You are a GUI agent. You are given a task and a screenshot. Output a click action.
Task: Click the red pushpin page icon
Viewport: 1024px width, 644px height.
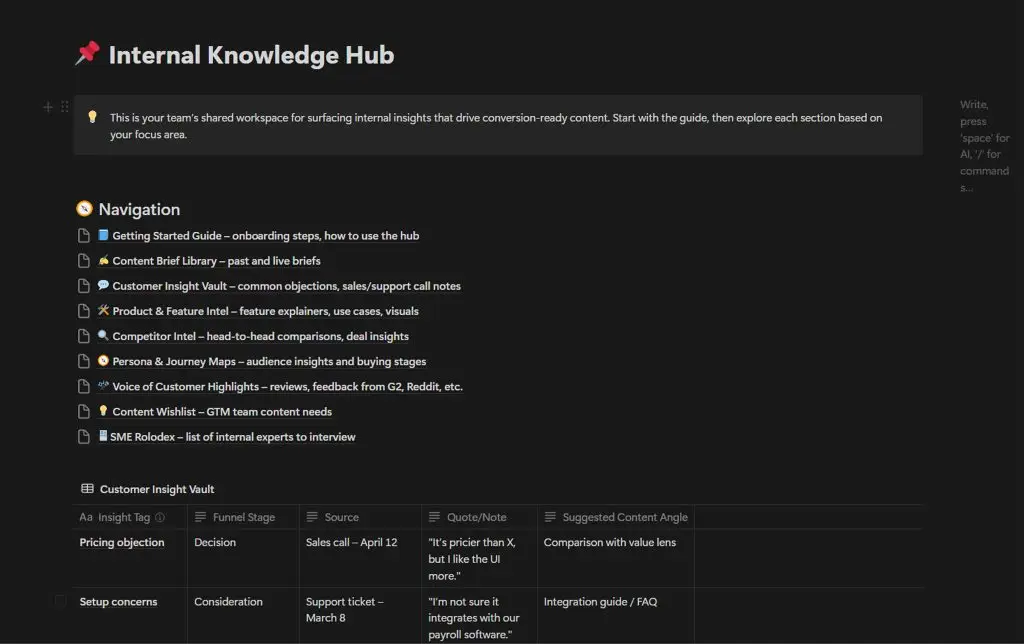click(87, 54)
